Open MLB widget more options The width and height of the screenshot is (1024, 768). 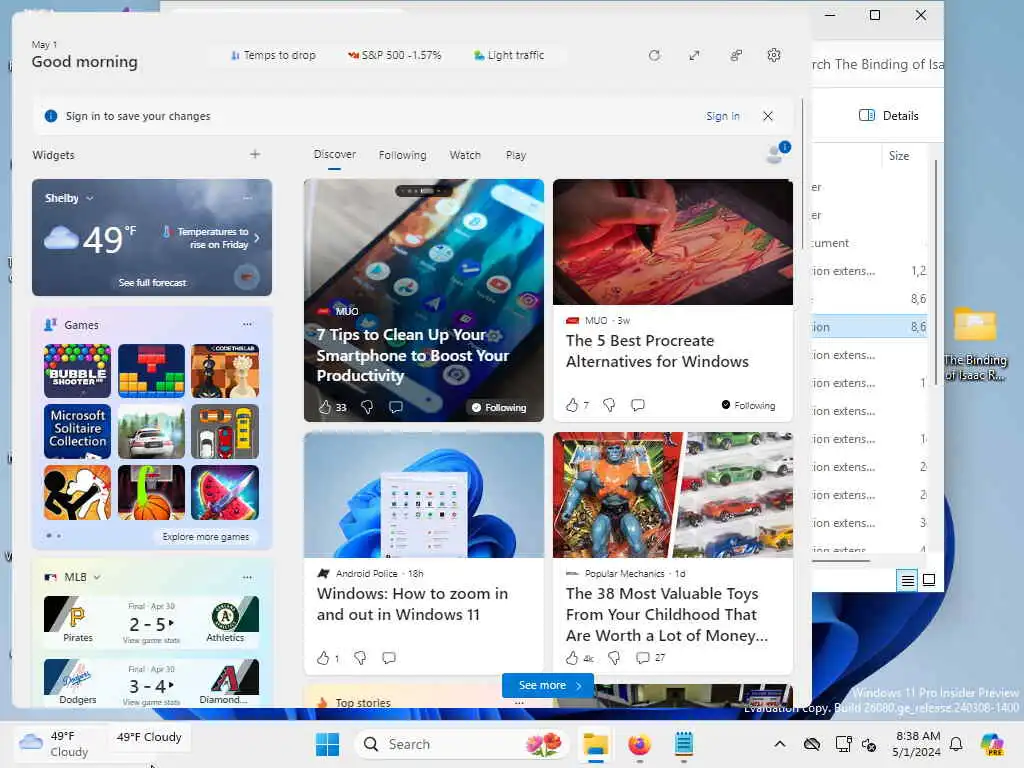pos(248,577)
